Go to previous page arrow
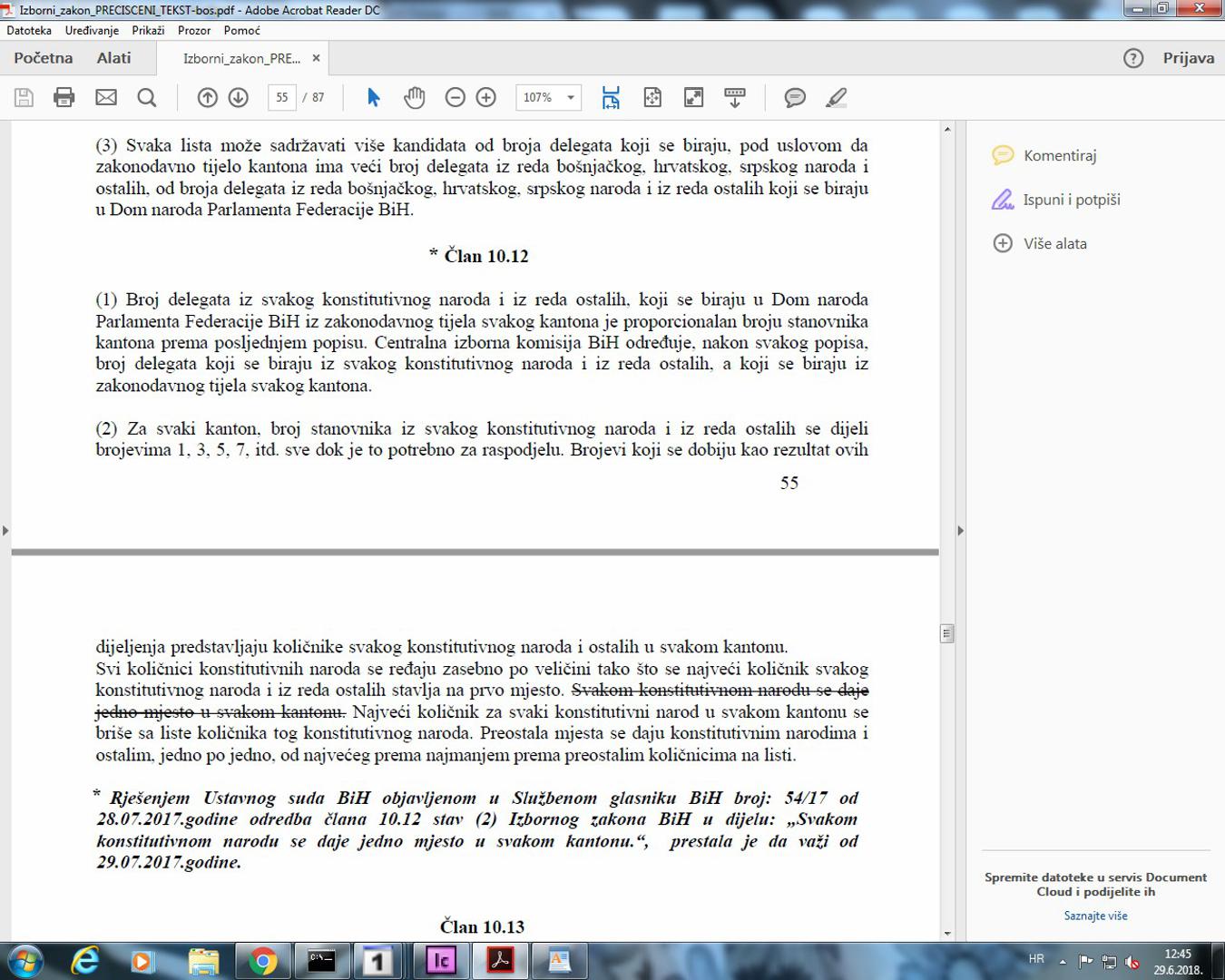 [208, 98]
